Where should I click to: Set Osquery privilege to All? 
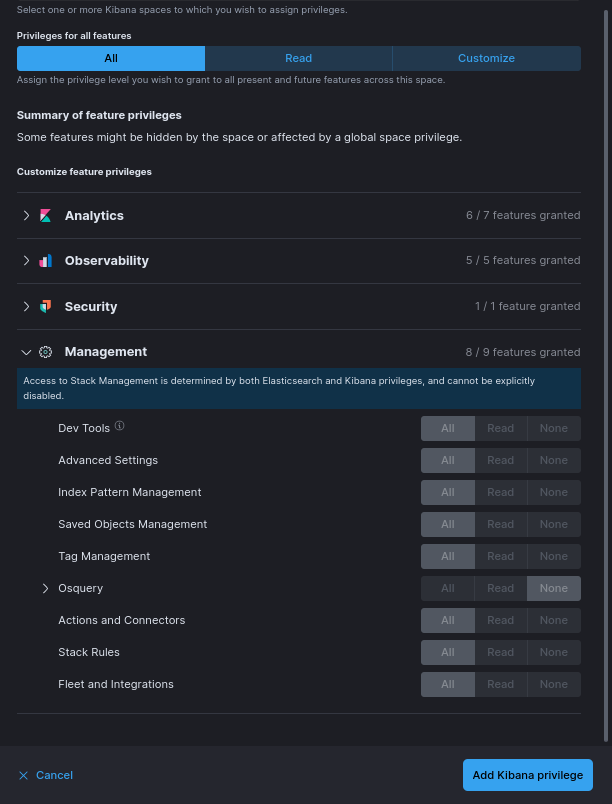(x=447, y=588)
